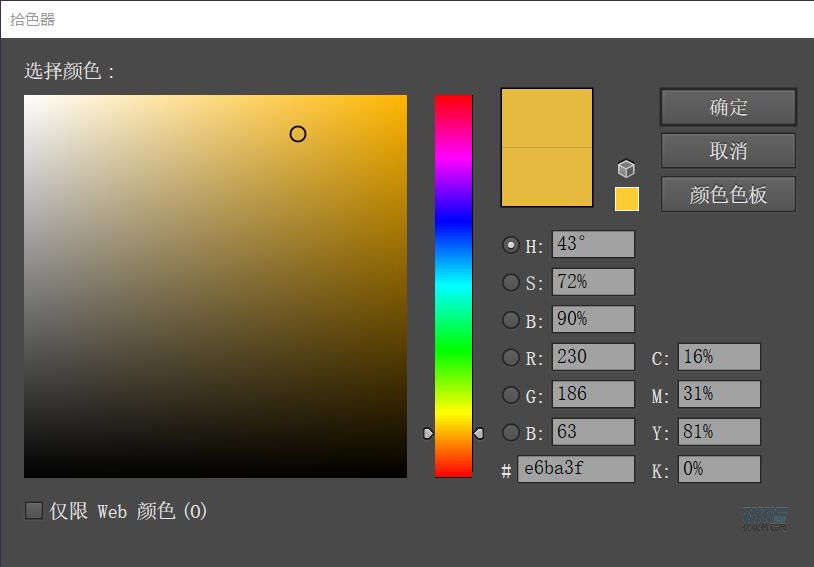
Task: Click the H field showing 43°
Action: 593,244
